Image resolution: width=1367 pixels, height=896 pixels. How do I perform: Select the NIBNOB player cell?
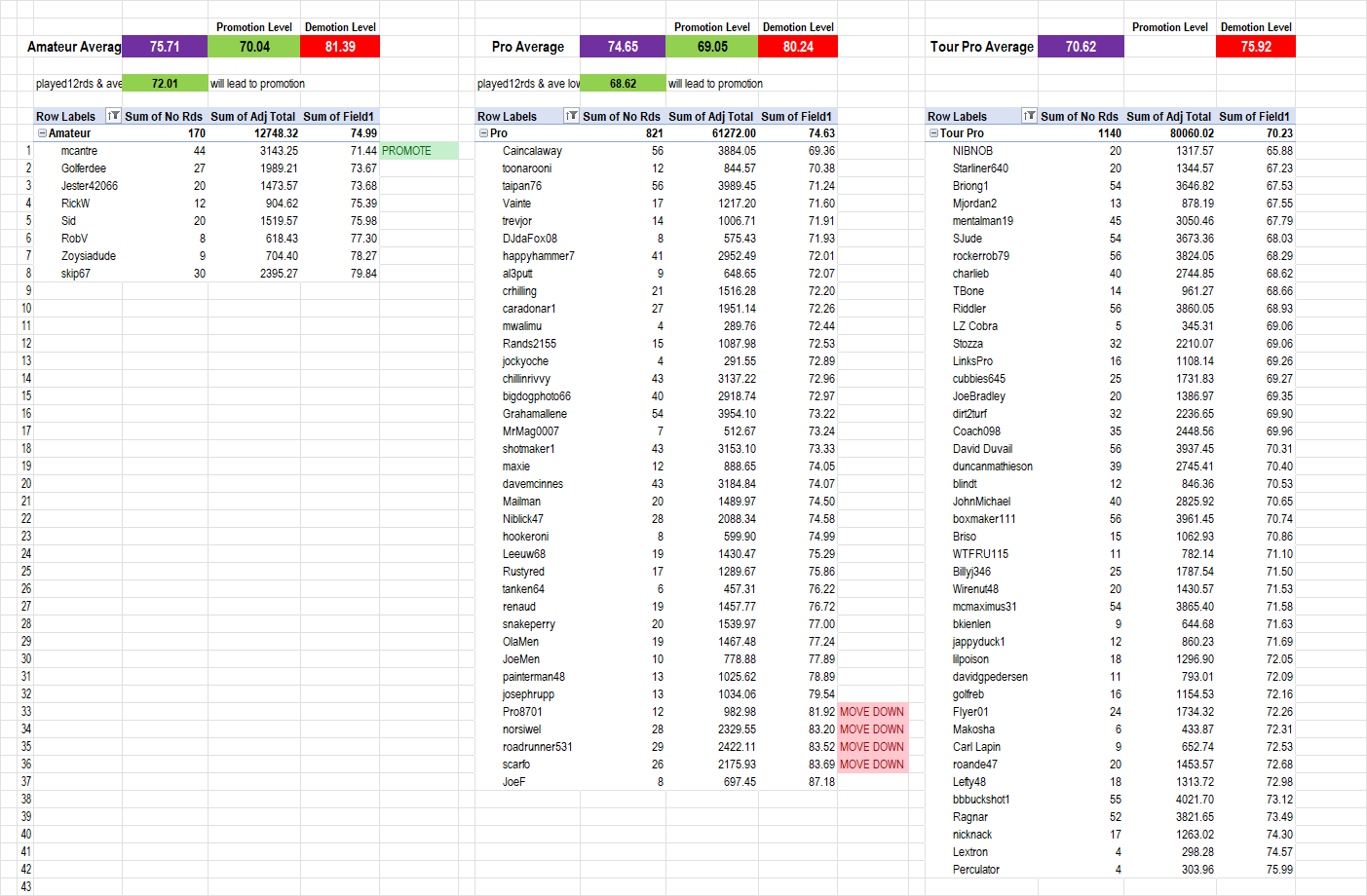(x=972, y=151)
